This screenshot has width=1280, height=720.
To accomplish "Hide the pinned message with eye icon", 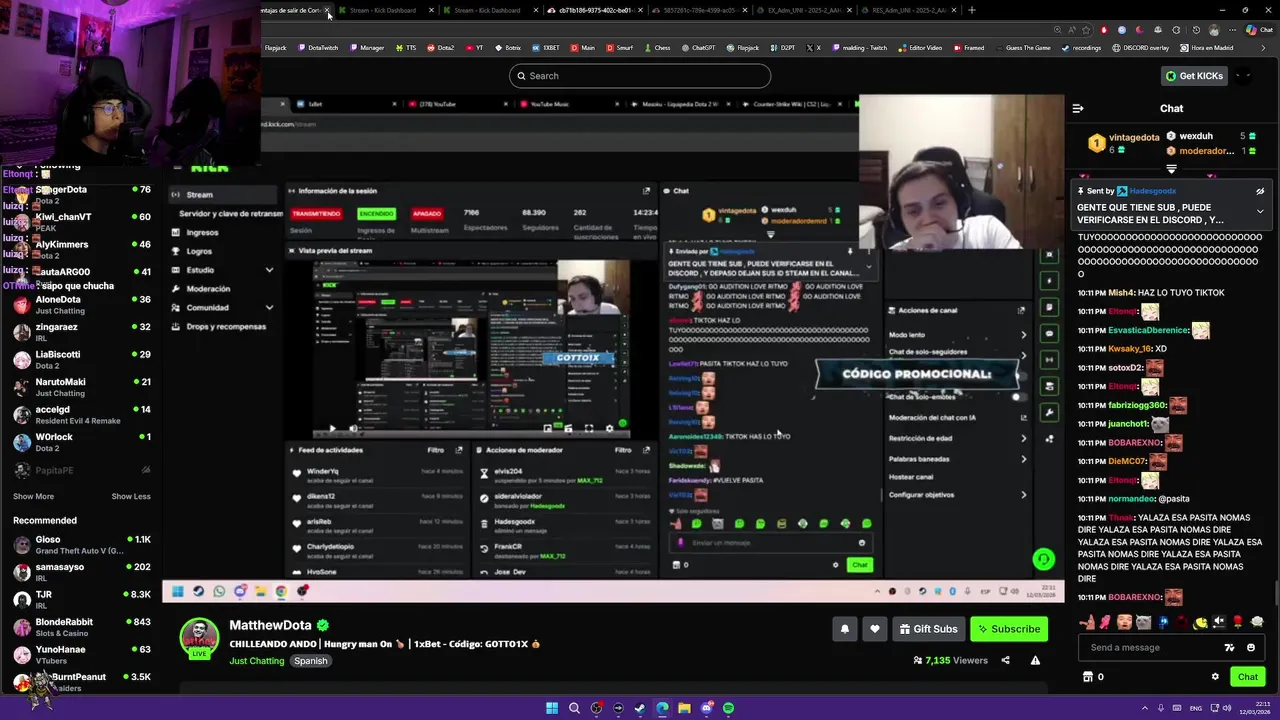I will point(1260,191).
